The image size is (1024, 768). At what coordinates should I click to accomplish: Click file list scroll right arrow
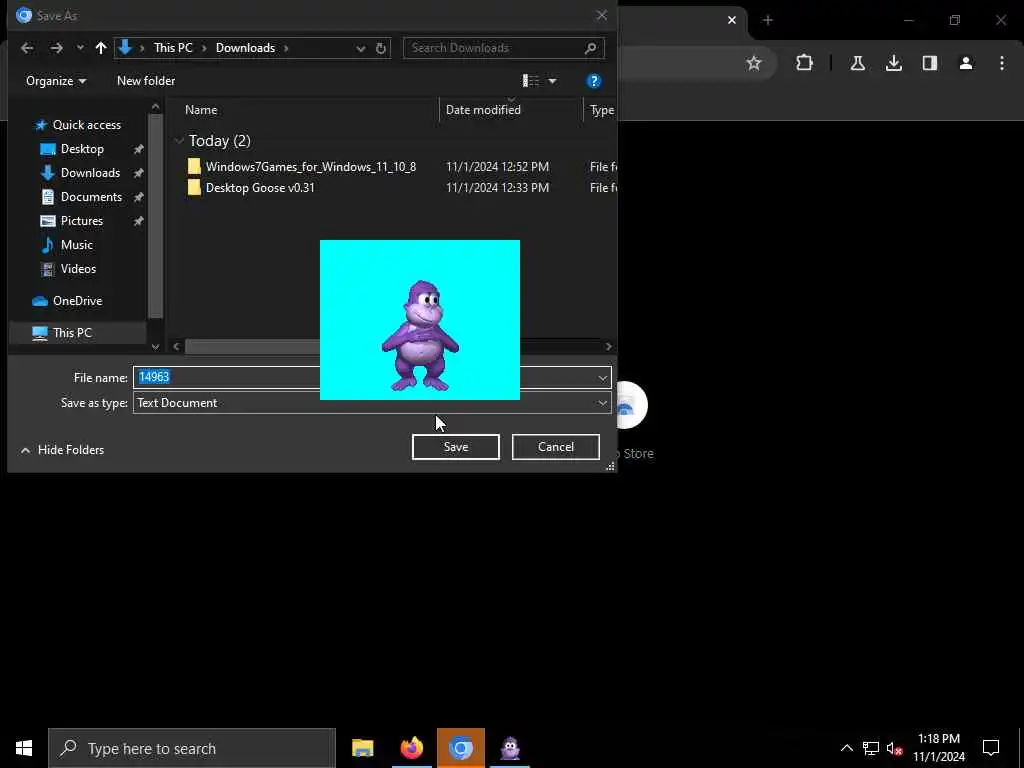(608, 347)
